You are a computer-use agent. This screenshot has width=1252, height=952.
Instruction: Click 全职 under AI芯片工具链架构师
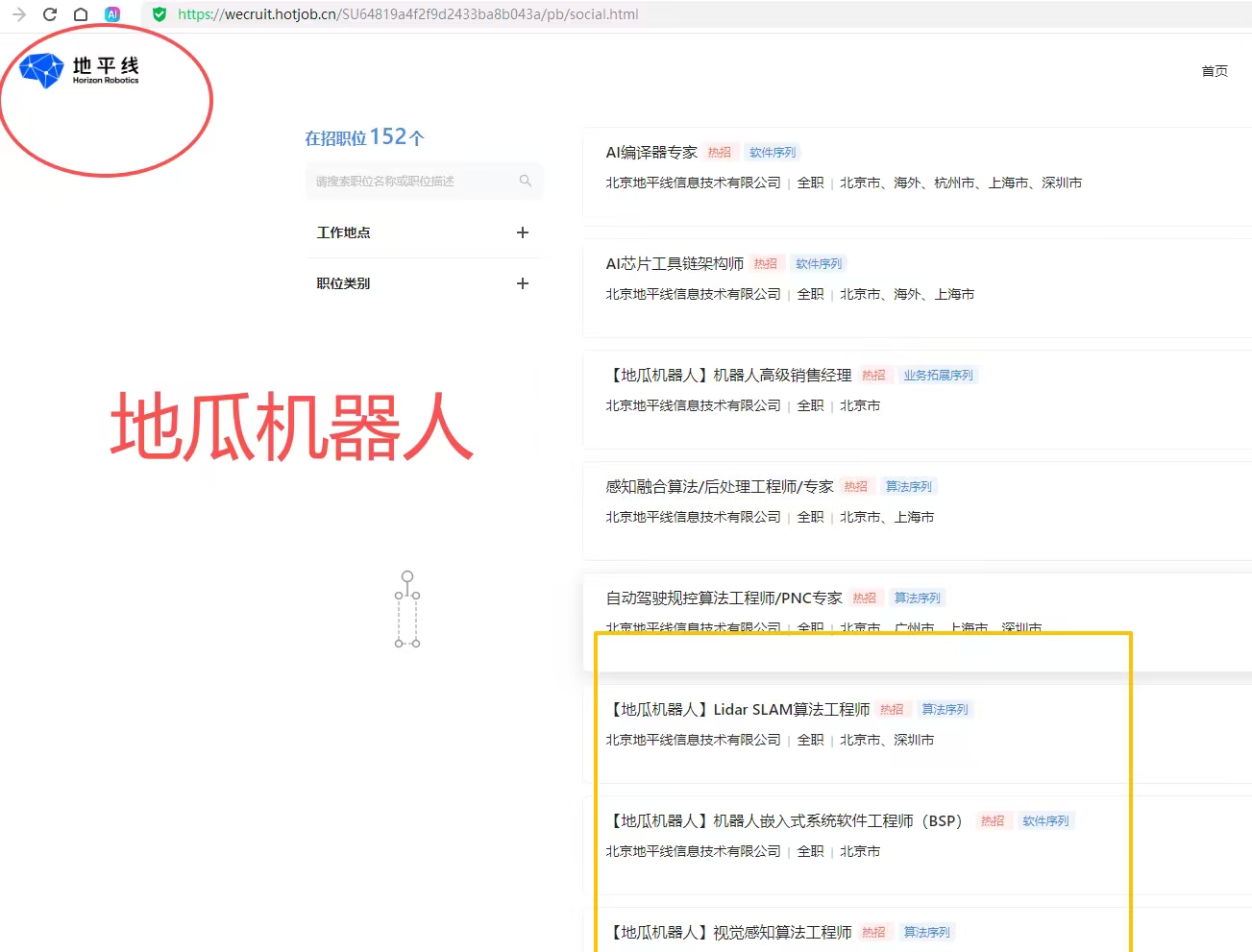[x=810, y=294]
